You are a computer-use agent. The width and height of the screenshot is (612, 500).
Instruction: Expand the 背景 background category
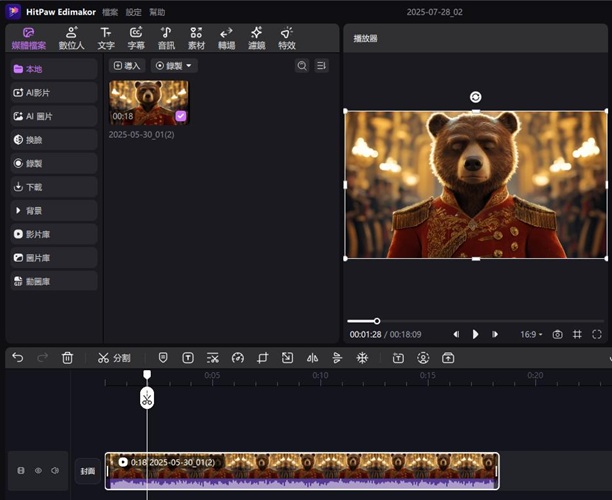[54, 210]
